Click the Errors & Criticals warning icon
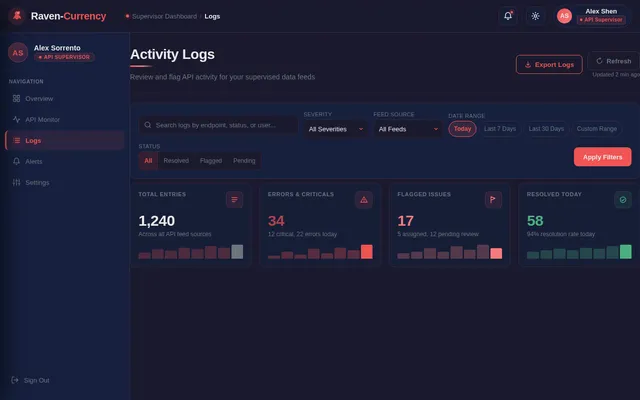640x400 pixels. coord(363,200)
